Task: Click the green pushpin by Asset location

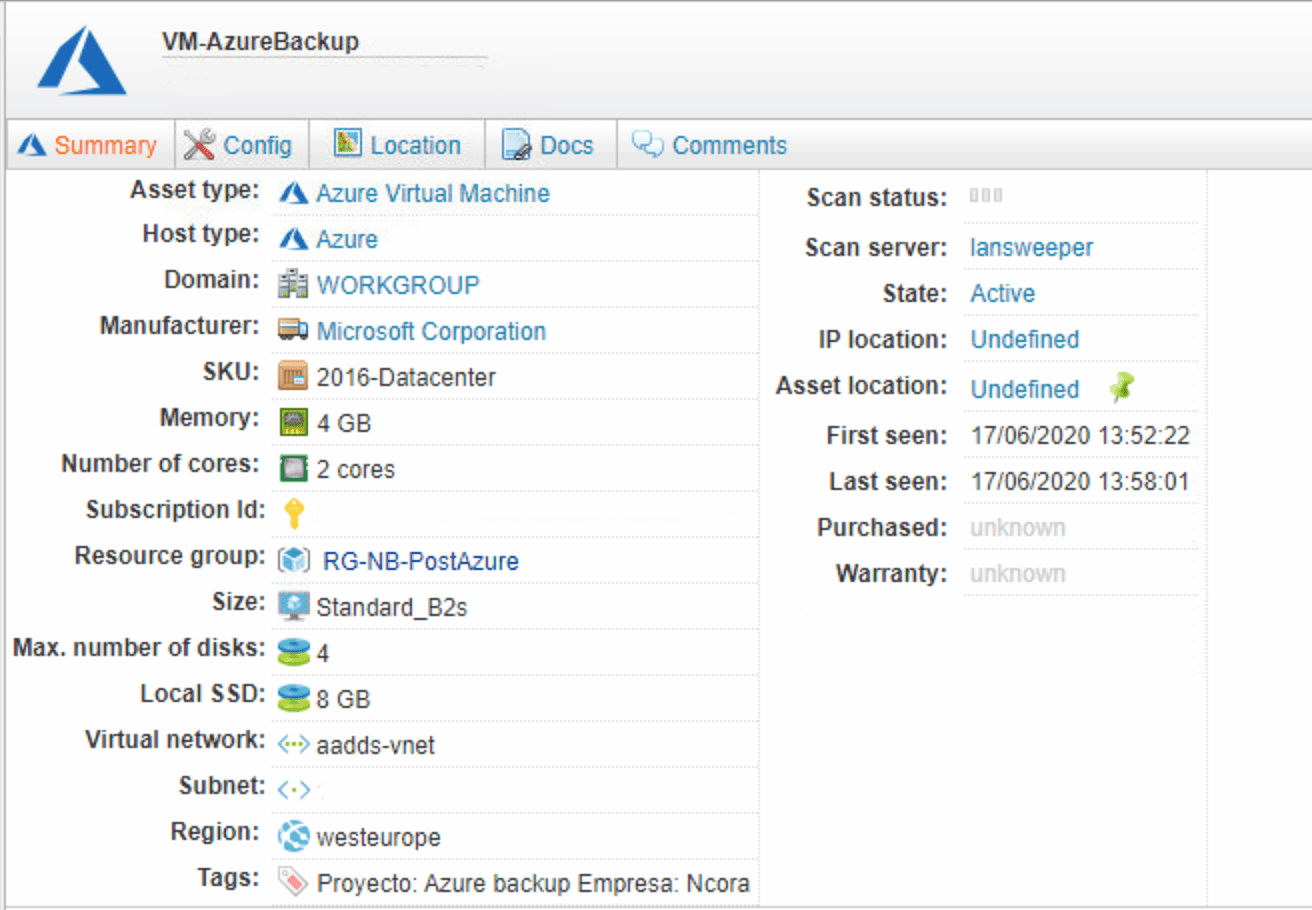Action: [1122, 388]
